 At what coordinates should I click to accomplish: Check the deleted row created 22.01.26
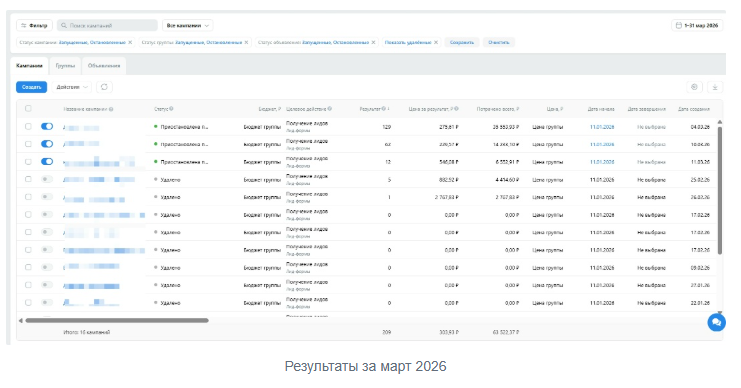[x=28, y=302]
